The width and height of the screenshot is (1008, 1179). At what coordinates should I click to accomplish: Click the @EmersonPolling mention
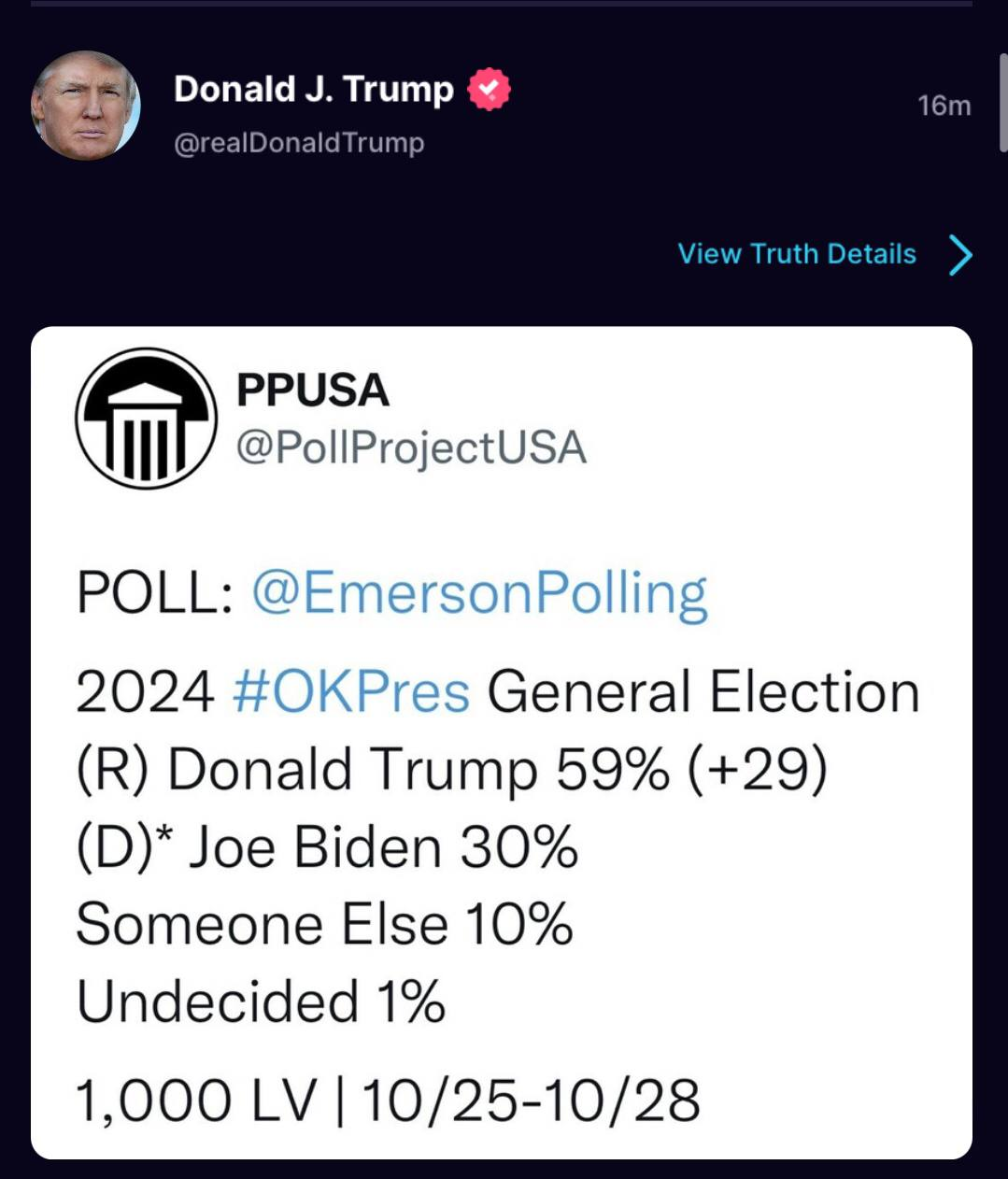[479, 593]
